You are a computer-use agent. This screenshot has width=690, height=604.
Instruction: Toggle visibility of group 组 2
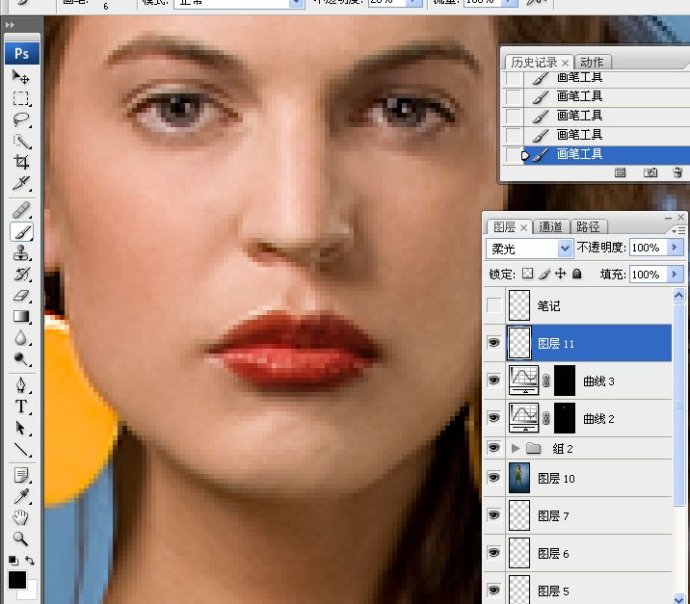click(x=494, y=448)
